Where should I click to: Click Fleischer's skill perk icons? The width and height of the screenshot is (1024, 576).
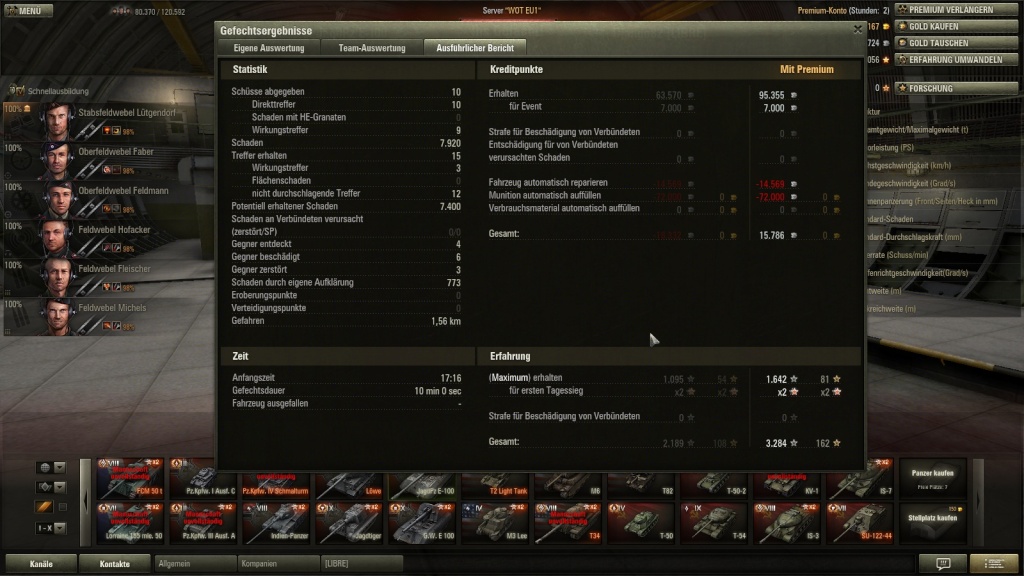(112, 287)
